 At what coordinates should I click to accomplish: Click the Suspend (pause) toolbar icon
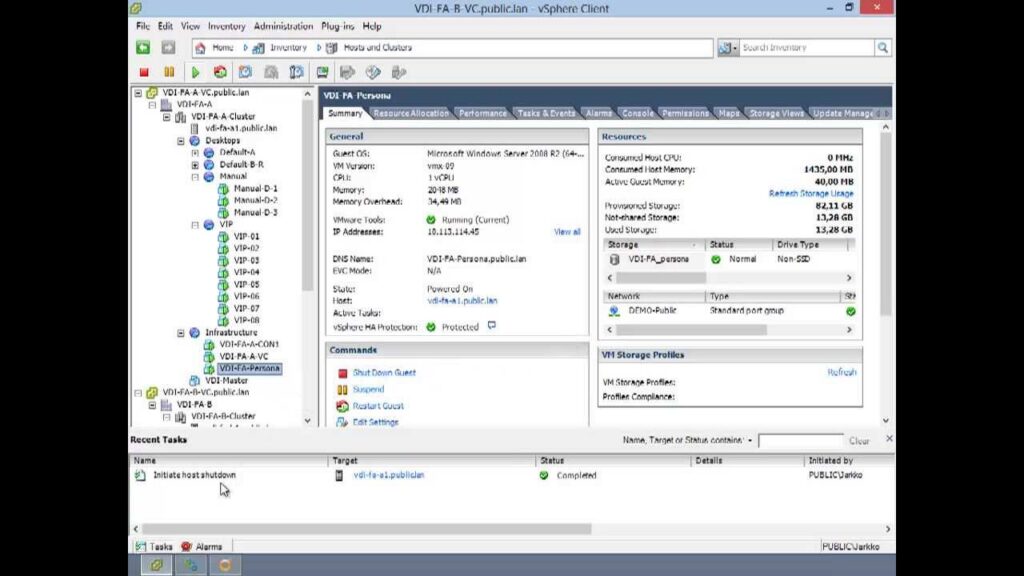[169, 72]
